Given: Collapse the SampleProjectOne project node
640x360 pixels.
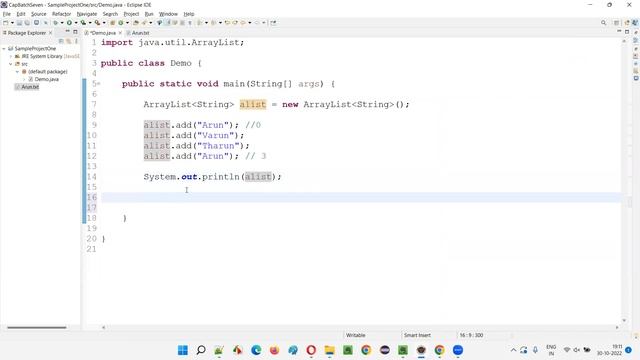Looking at the screenshot, I should [x=4, y=49].
